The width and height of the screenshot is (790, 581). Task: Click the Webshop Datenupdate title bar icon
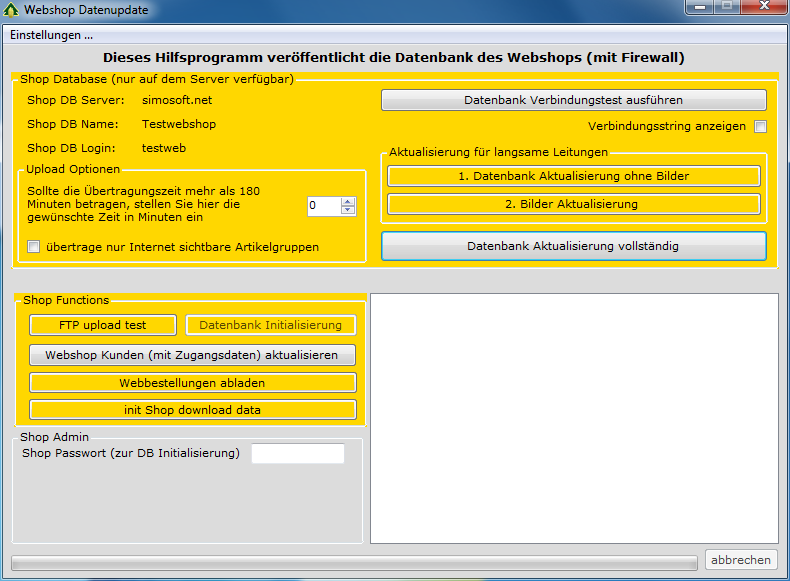[12, 9]
